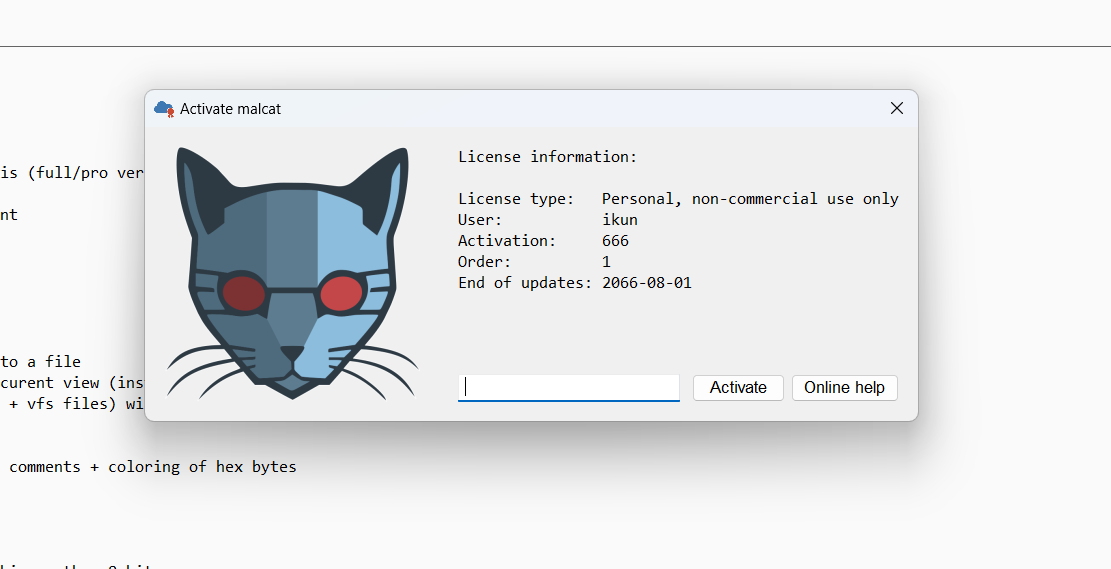This screenshot has width=1111, height=569.
Task: Click the 'License type:' label
Action: click(x=516, y=199)
